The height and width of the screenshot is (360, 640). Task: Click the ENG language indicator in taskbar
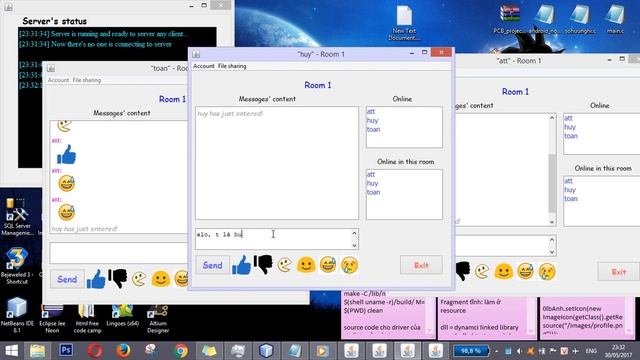(x=591, y=351)
